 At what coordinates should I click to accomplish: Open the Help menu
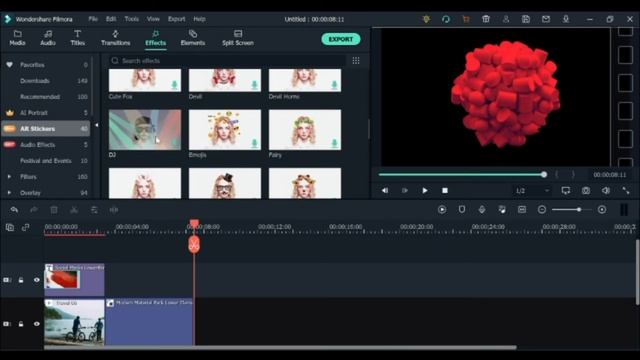coord(199,19)
